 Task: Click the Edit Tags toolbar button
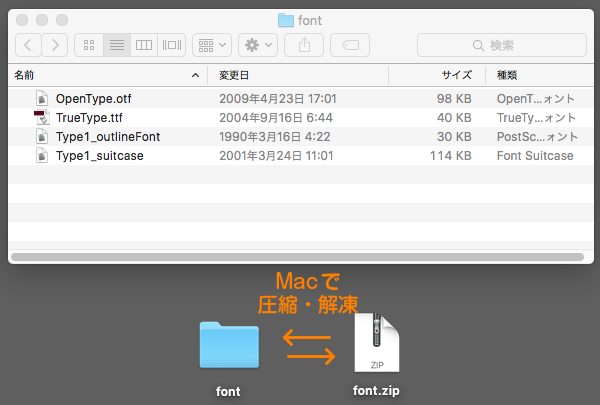(x=350, y=45)
